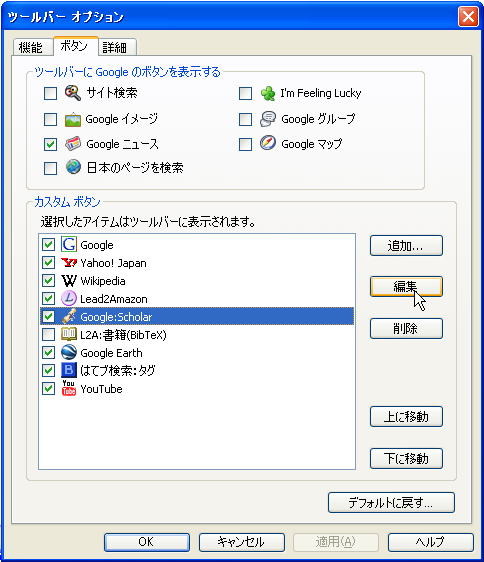Image resolution: width=484 pixels, height=562 pixels.
Task: Click the Google イメージ picture icon
Action: click(x=73, y=119)
